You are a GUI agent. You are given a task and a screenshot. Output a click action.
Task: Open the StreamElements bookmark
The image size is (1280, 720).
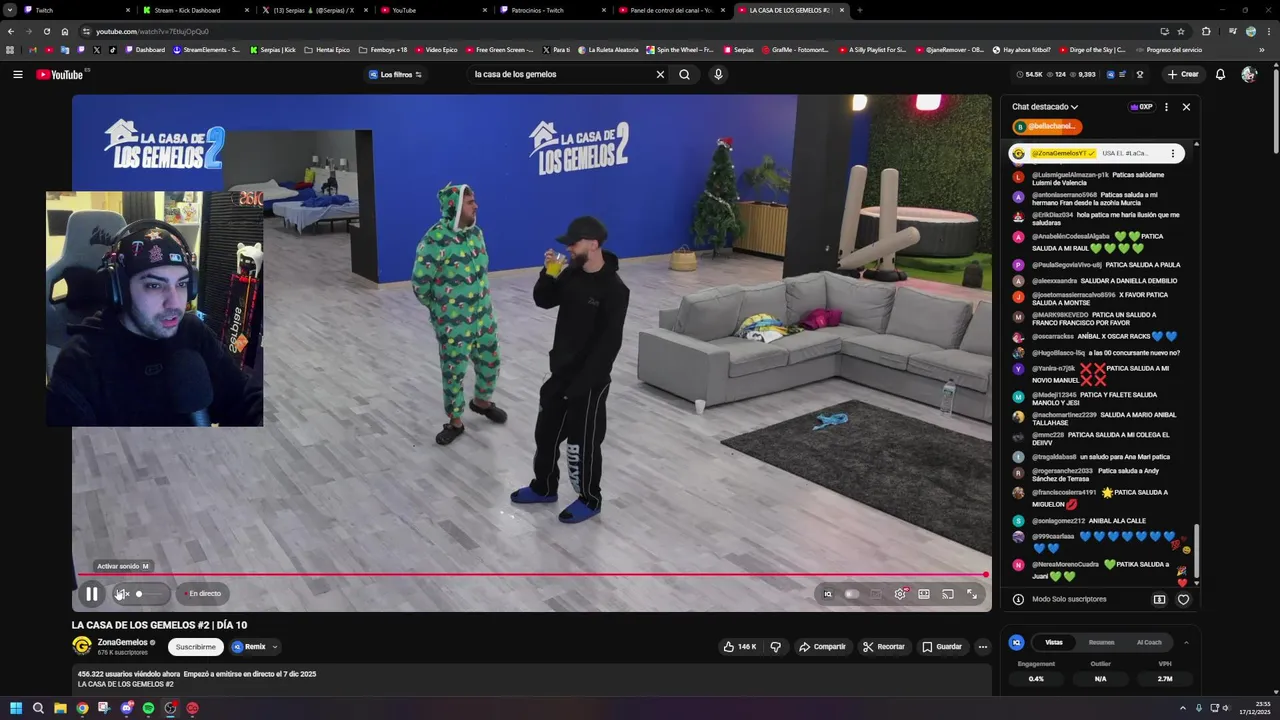point(206,49)
